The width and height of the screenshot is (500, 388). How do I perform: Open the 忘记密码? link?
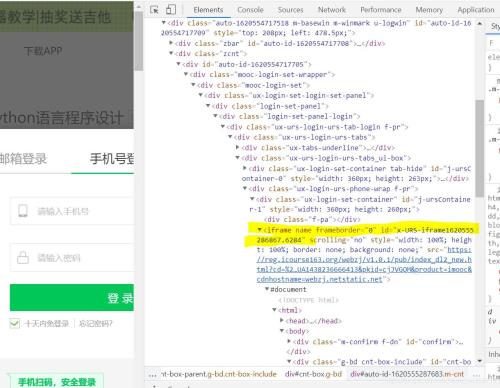96,323
